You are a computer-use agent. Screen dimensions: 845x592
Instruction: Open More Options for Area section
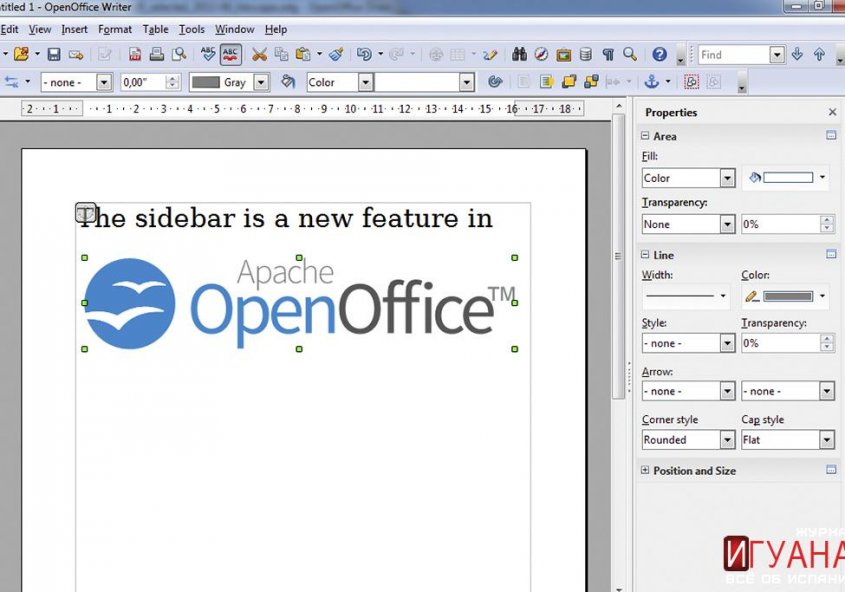click(831, 136)
